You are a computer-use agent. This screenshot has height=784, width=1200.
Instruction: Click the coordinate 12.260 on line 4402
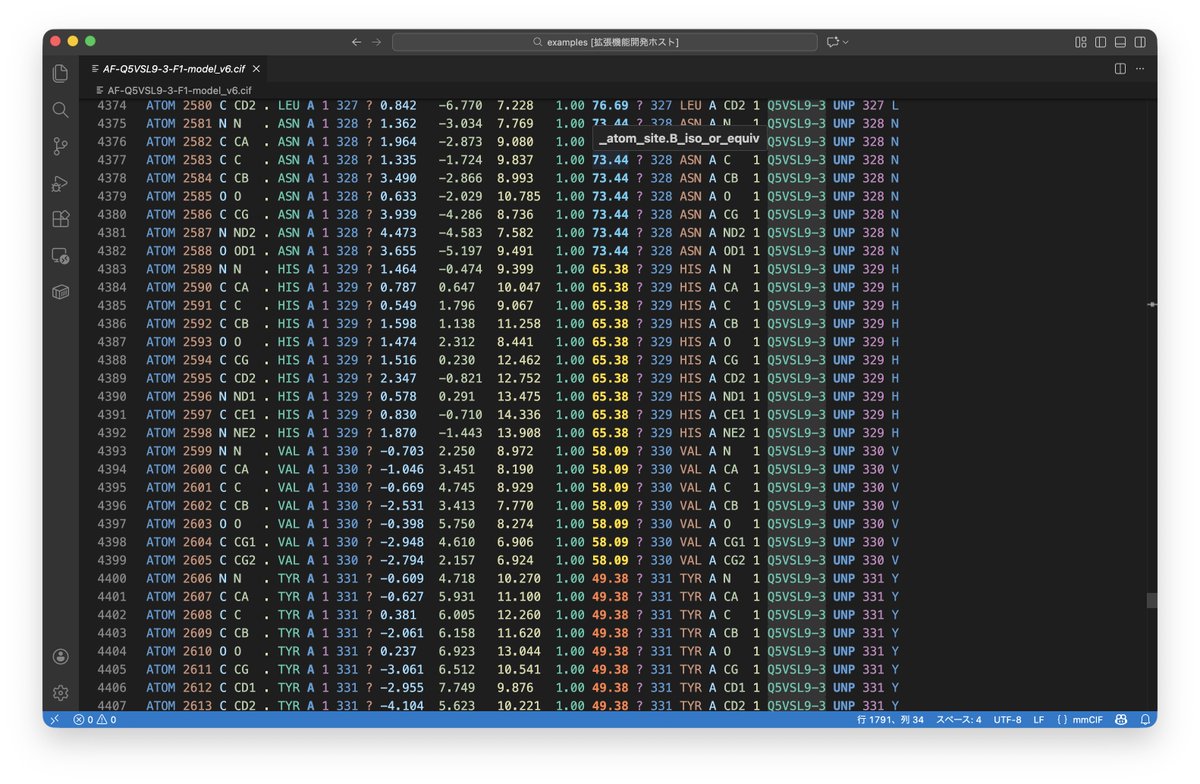coord(519,615)
